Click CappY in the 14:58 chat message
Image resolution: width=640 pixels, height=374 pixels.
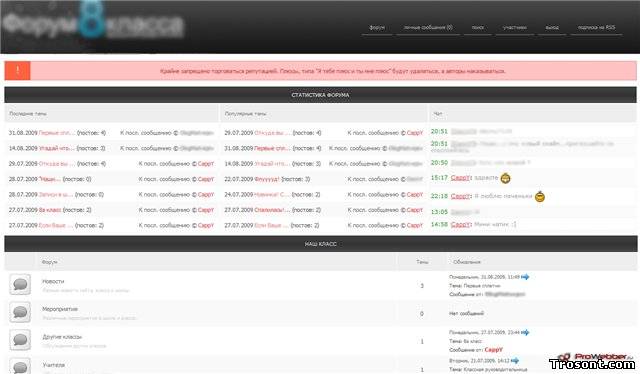pyautogui.click(x=460, y=225)
